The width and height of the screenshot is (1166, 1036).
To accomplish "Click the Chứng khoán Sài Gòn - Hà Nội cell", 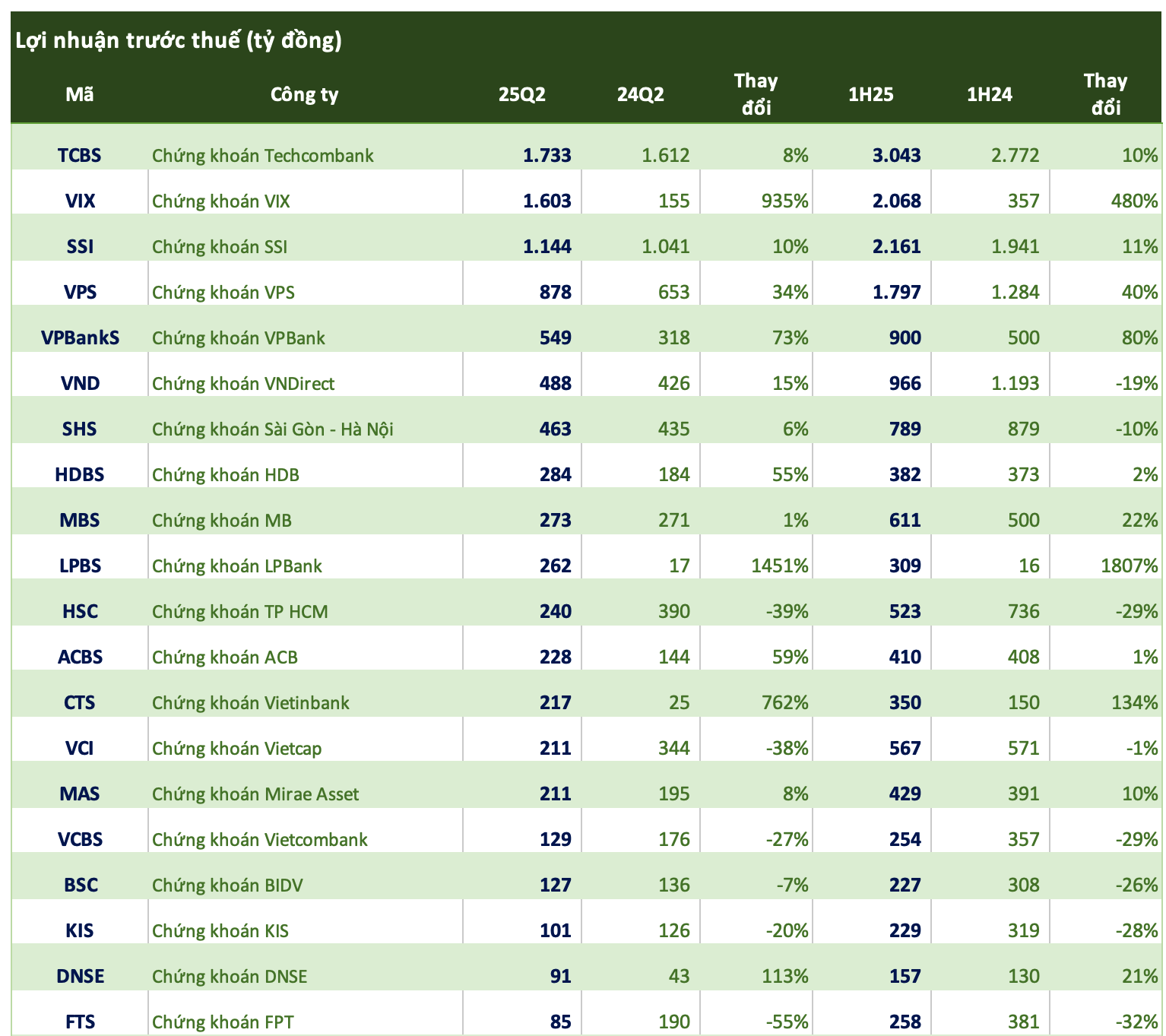I will (273, 429).
